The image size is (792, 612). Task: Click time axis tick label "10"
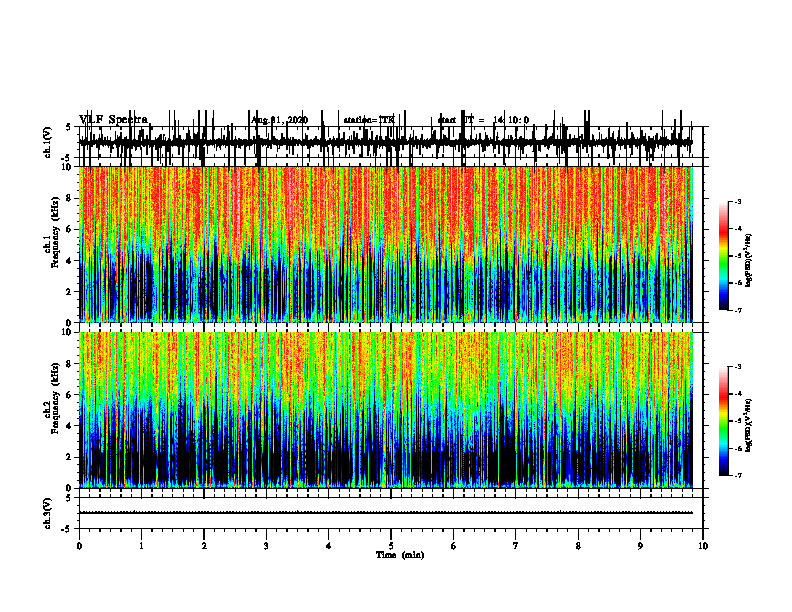[x=703, y=546]
